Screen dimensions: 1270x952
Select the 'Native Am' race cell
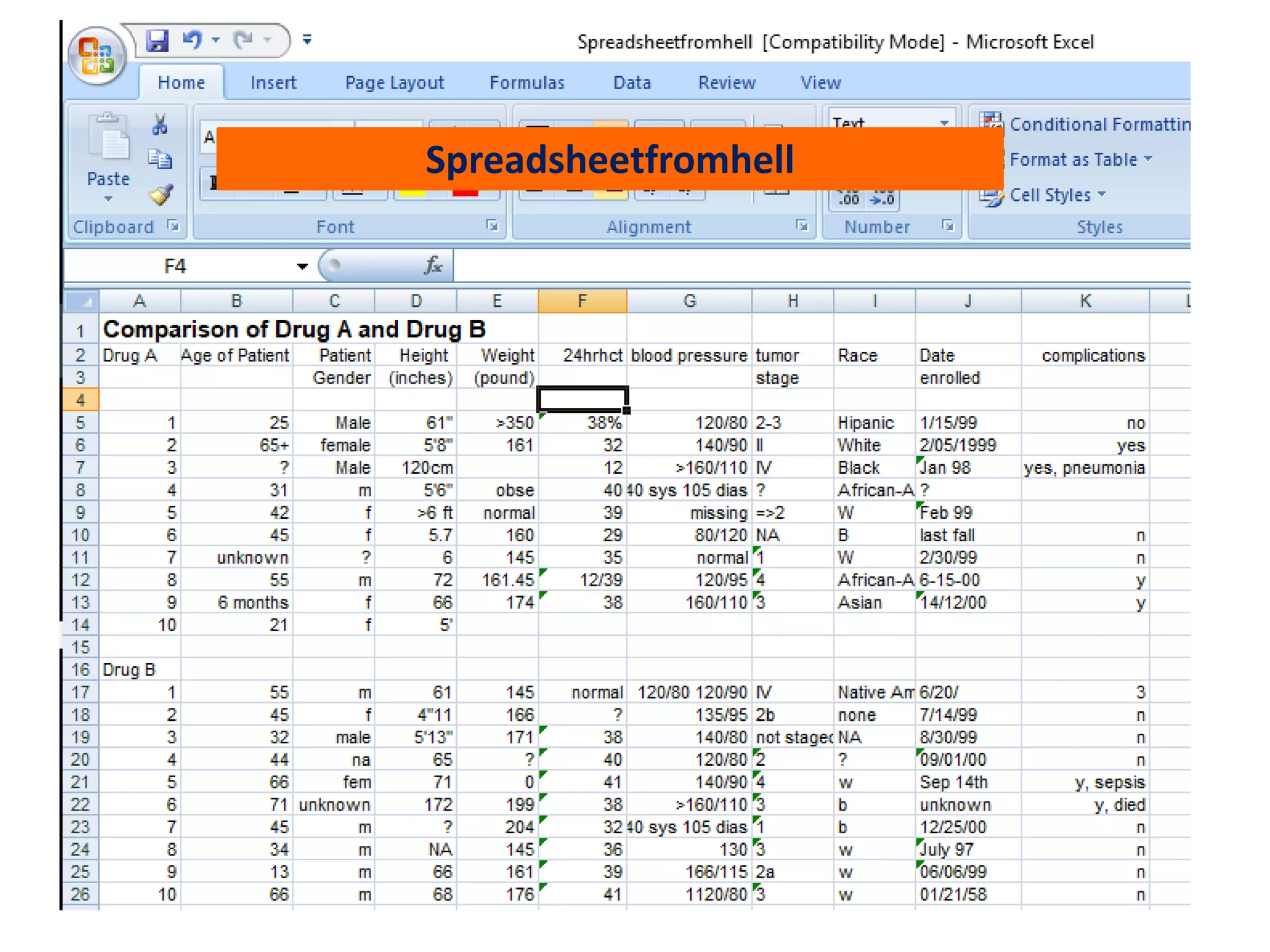coord(874,692)
